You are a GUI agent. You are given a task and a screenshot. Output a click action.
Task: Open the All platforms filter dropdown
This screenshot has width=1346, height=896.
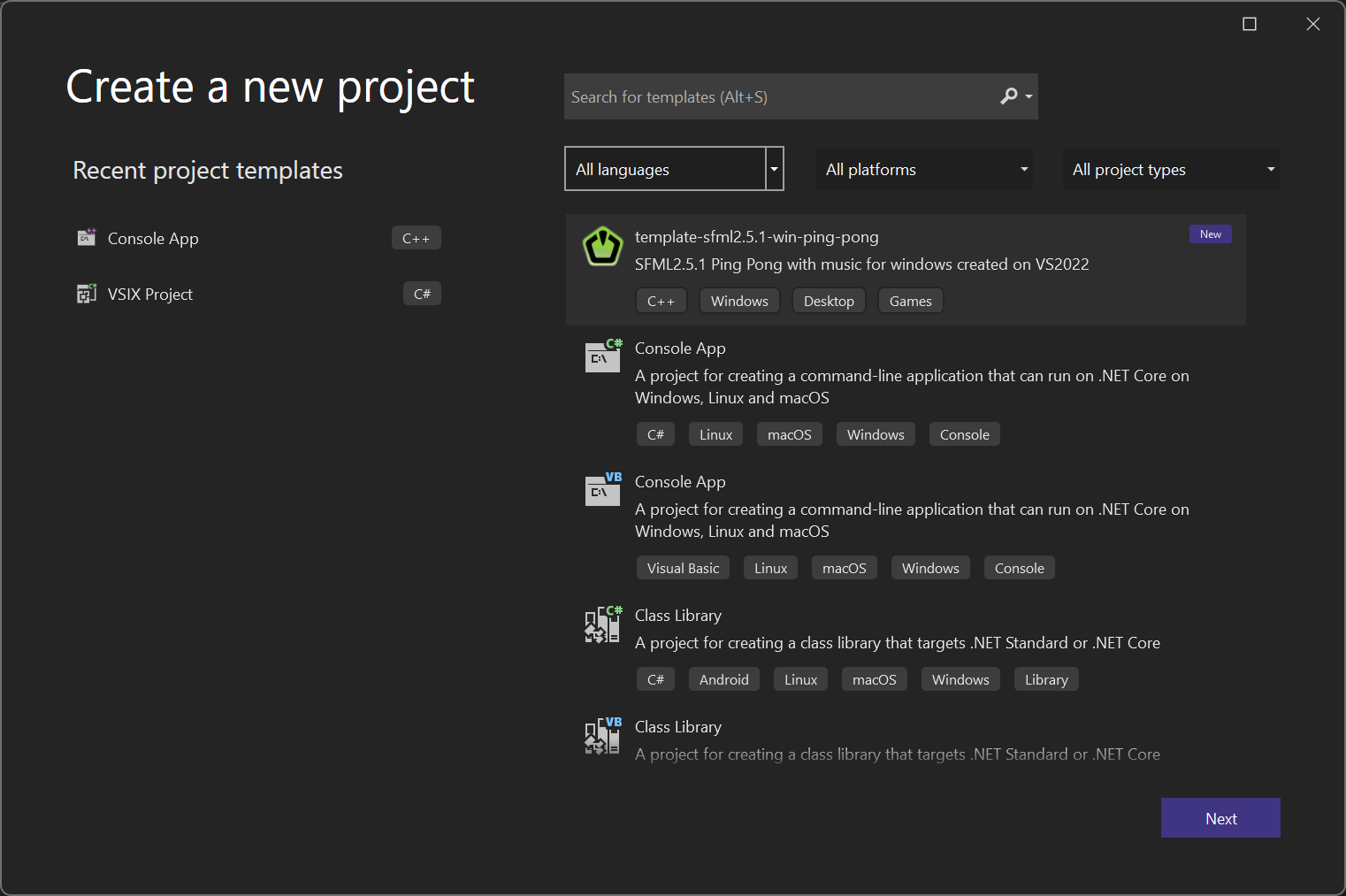pyautogui.click(x=924, y=169)
